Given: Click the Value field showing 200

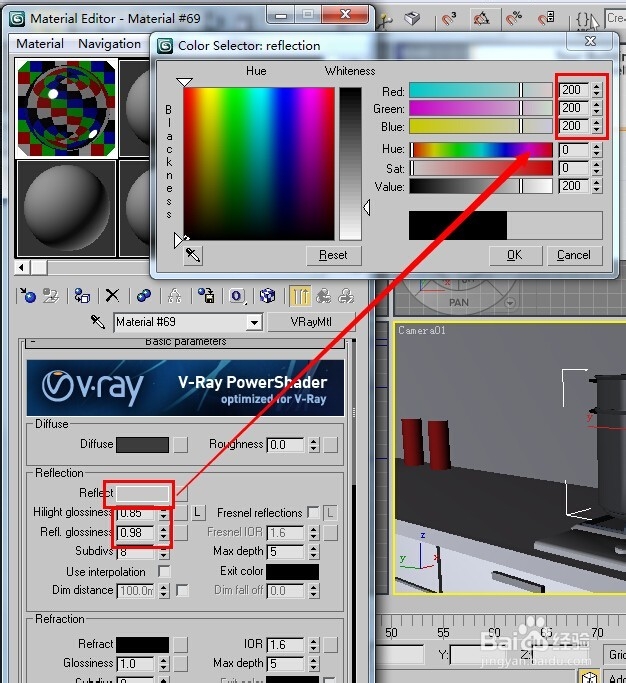Looking at the screenshot, I should [575, 186].
